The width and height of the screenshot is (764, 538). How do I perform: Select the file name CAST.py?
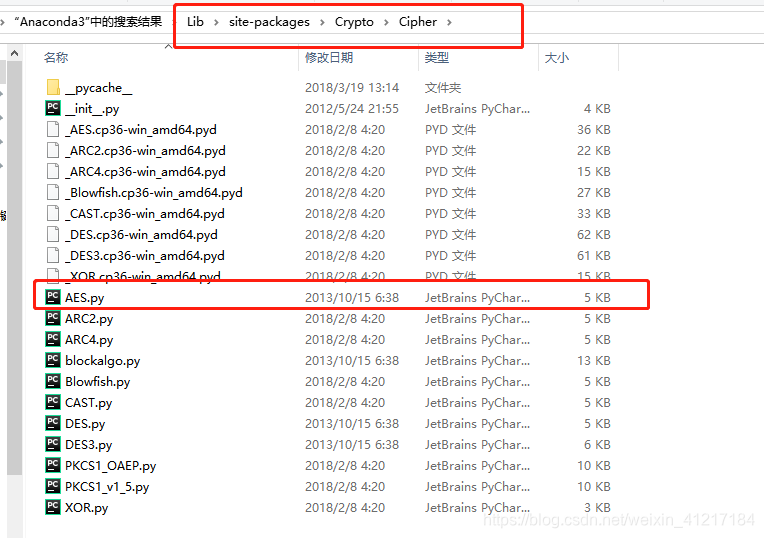click(89, 403)
